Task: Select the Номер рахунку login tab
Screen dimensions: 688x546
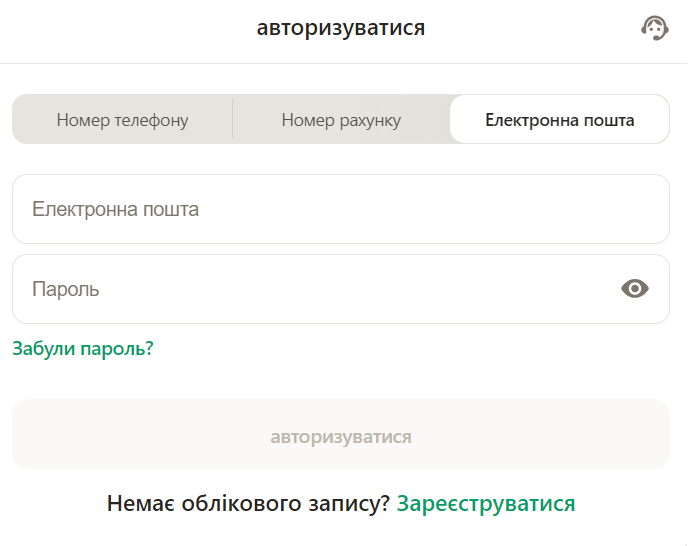Action: point(341,120)
